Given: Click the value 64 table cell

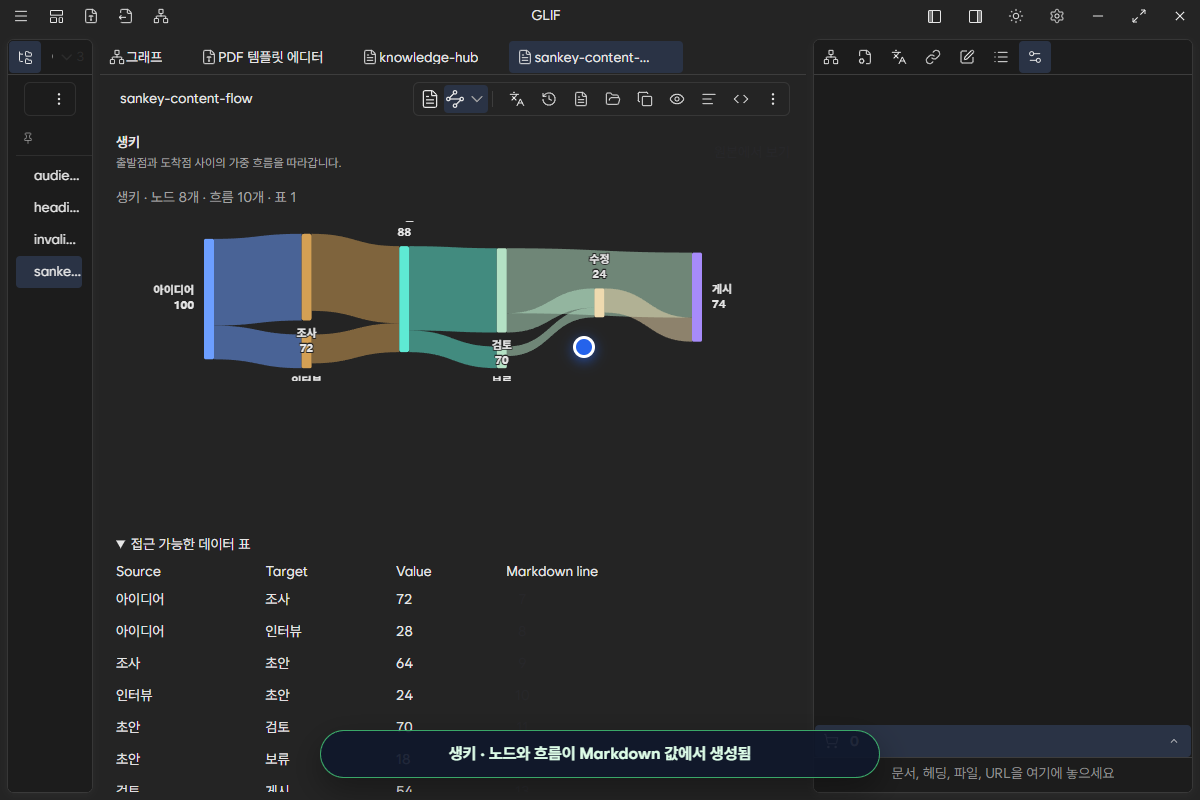Looking at the screenshot, I should pyautogui.click(x=404, y=663).
